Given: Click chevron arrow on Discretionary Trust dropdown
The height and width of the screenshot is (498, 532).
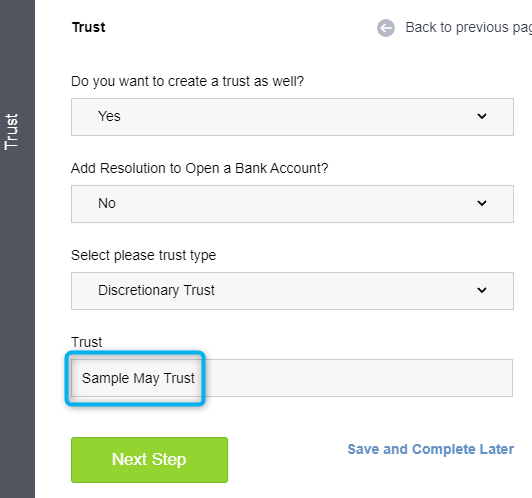Looking at the screenshot, I should [482, 290].
